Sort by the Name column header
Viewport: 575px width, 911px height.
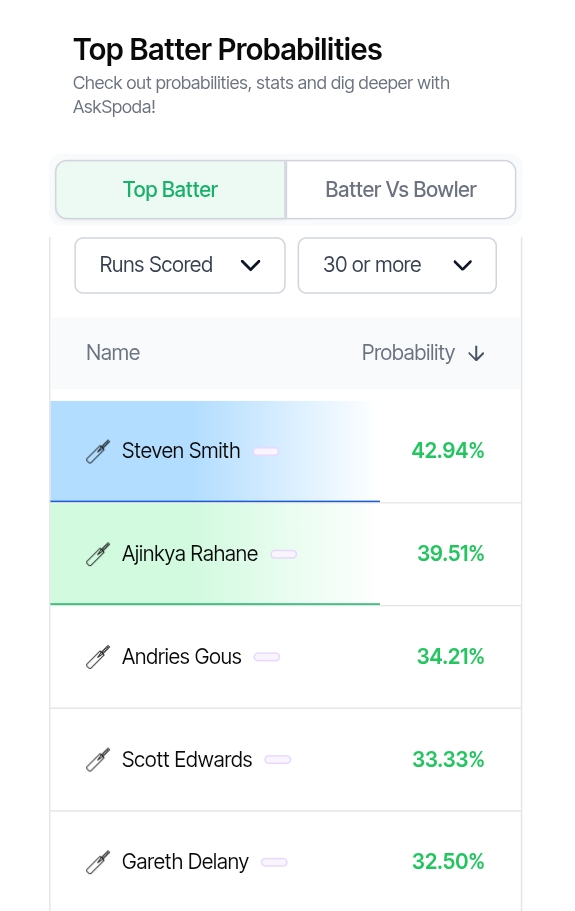click(113, 353)
